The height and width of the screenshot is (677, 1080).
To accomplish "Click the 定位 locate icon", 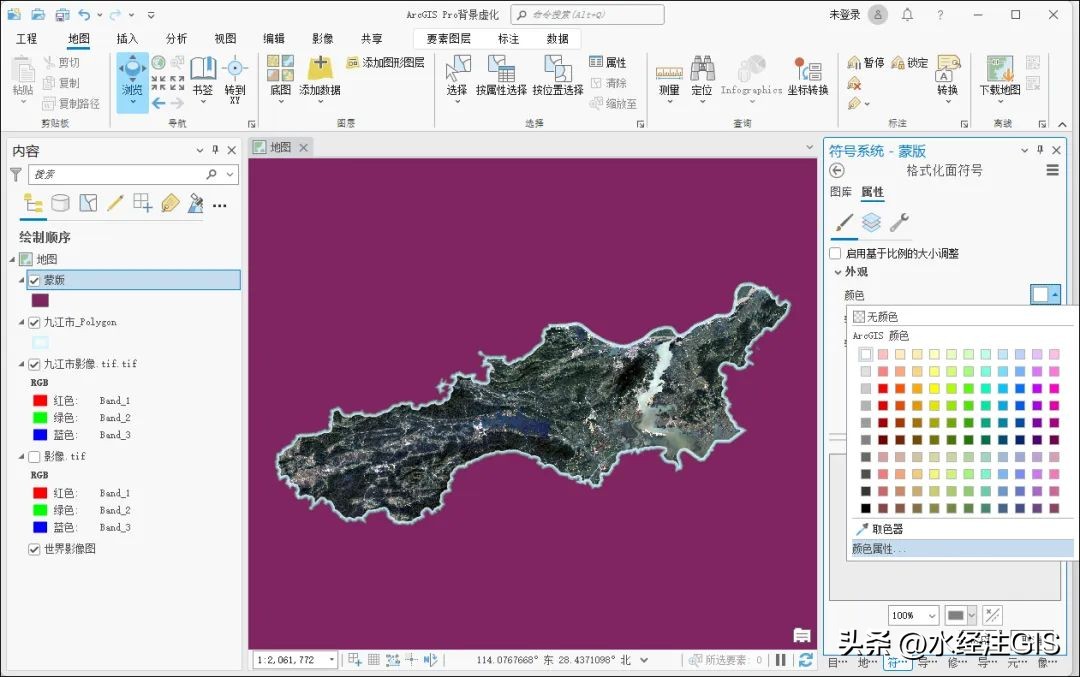I will [703, 80].
